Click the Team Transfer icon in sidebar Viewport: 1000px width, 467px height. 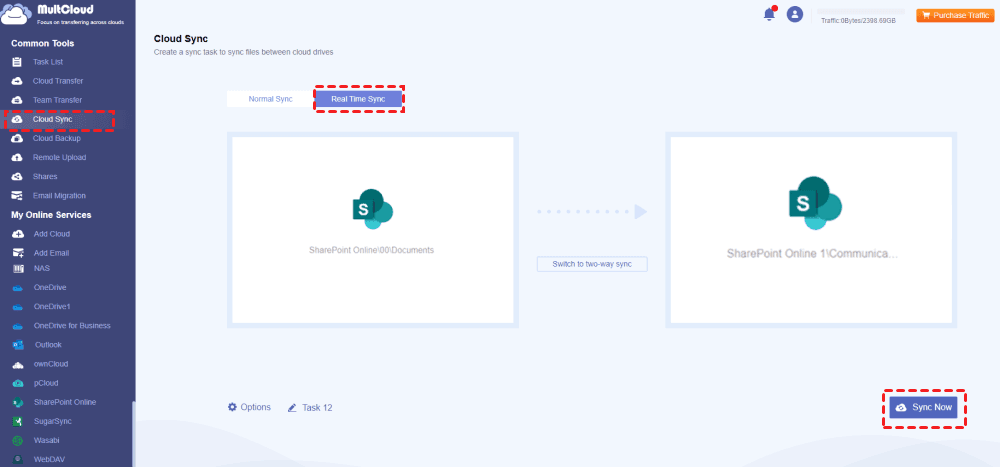pyautogui.click(x=17, y=100)
